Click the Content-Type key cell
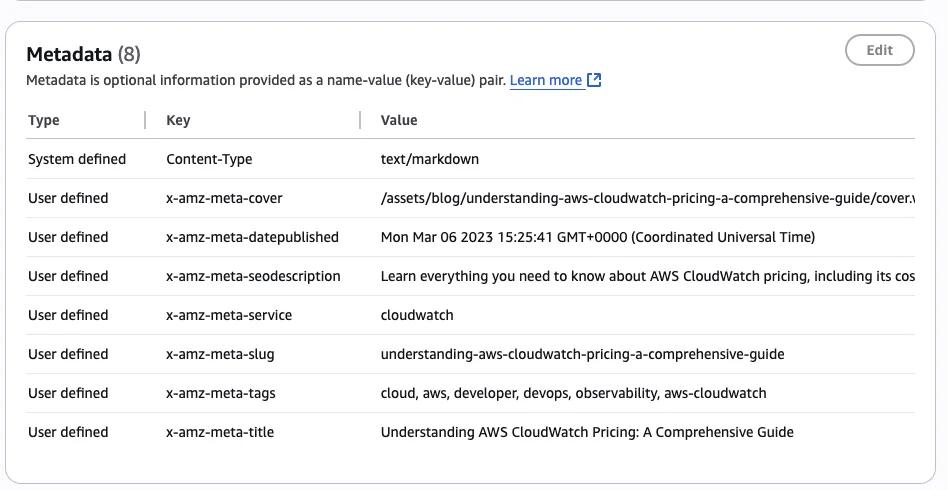 click(209, 159)
